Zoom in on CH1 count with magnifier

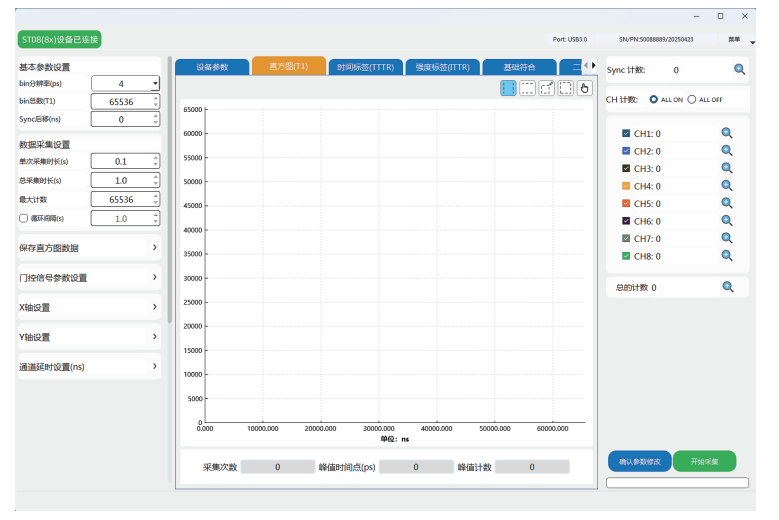727,133
